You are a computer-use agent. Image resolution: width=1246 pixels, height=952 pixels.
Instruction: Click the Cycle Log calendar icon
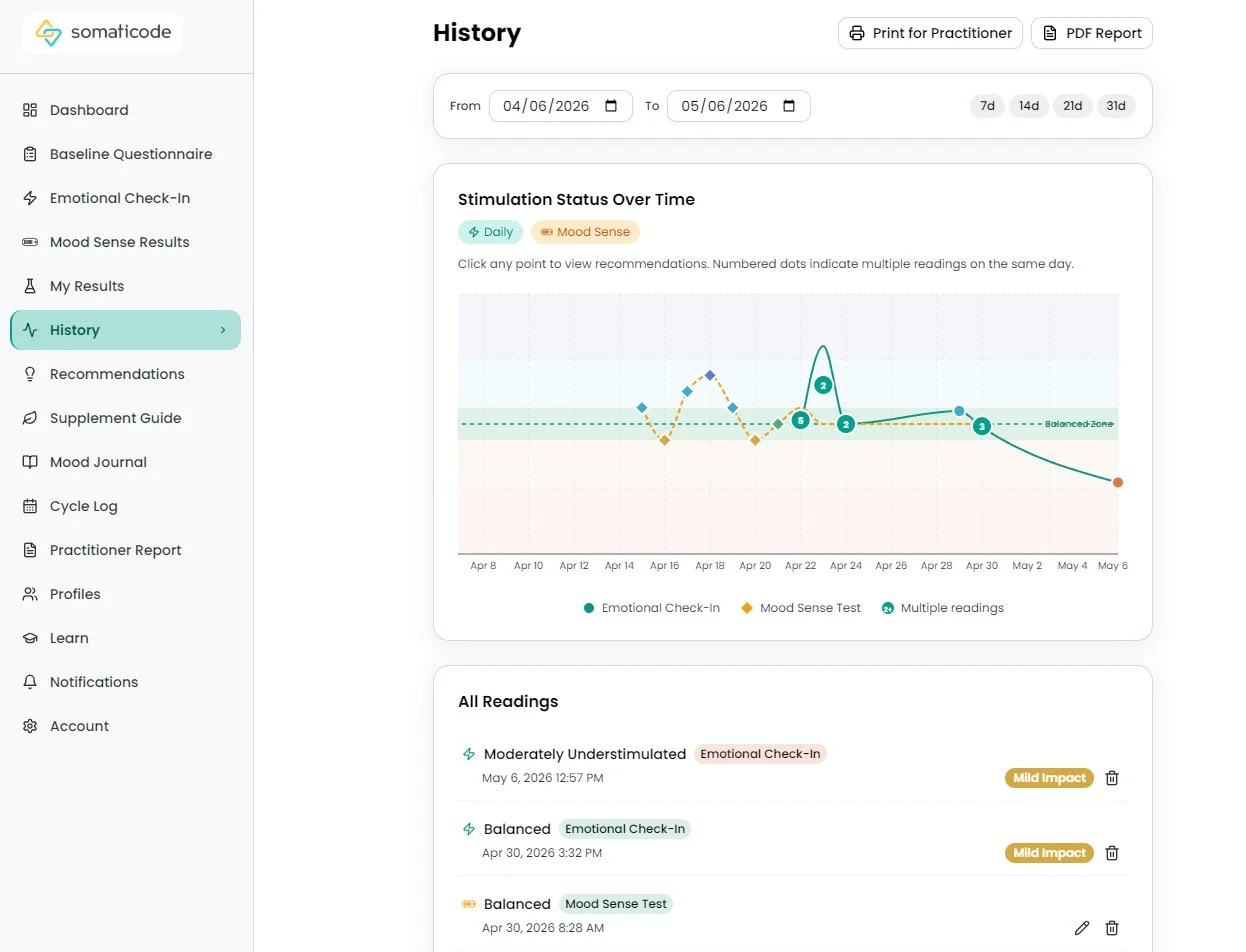point(30,506)
